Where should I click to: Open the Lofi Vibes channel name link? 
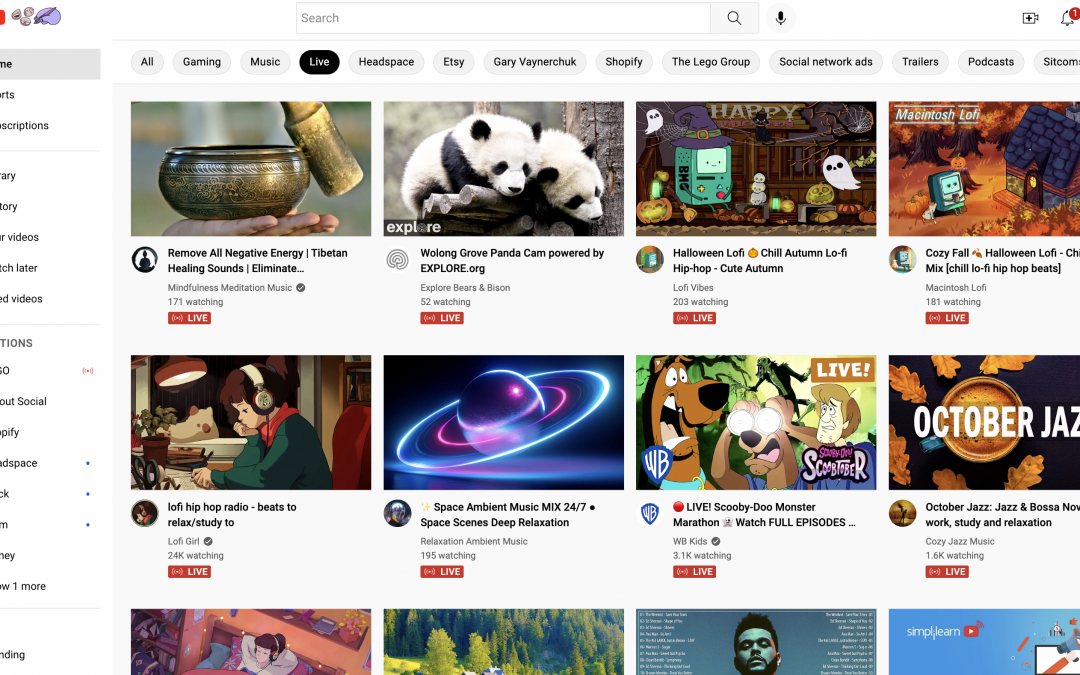tap(693, 288)
